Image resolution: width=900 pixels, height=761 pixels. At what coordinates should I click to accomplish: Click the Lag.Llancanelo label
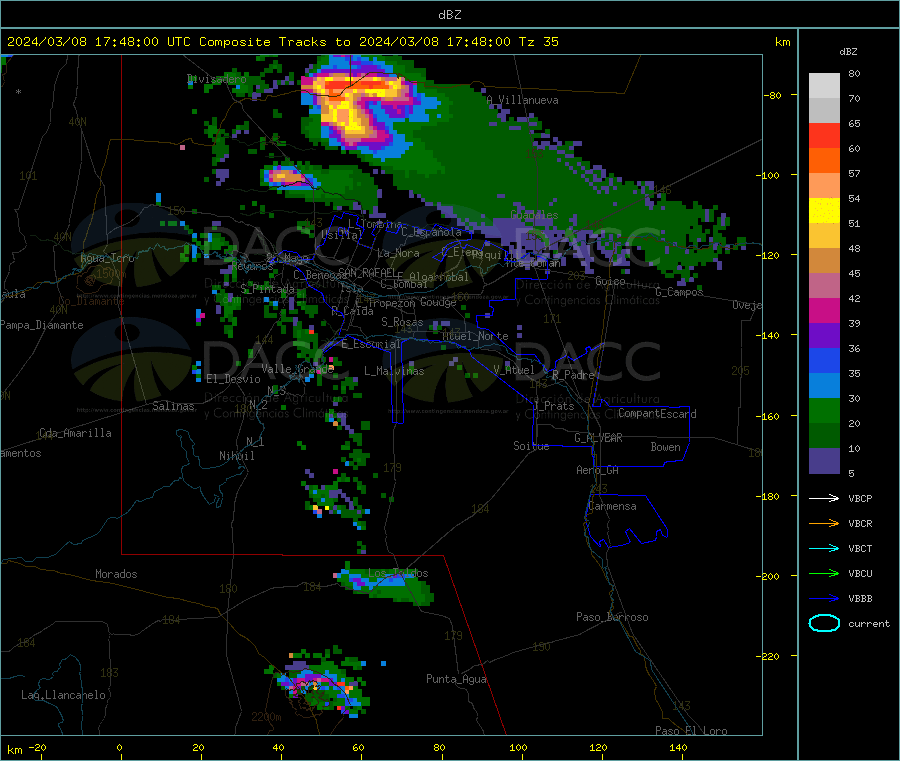click(x=63, y=695)
